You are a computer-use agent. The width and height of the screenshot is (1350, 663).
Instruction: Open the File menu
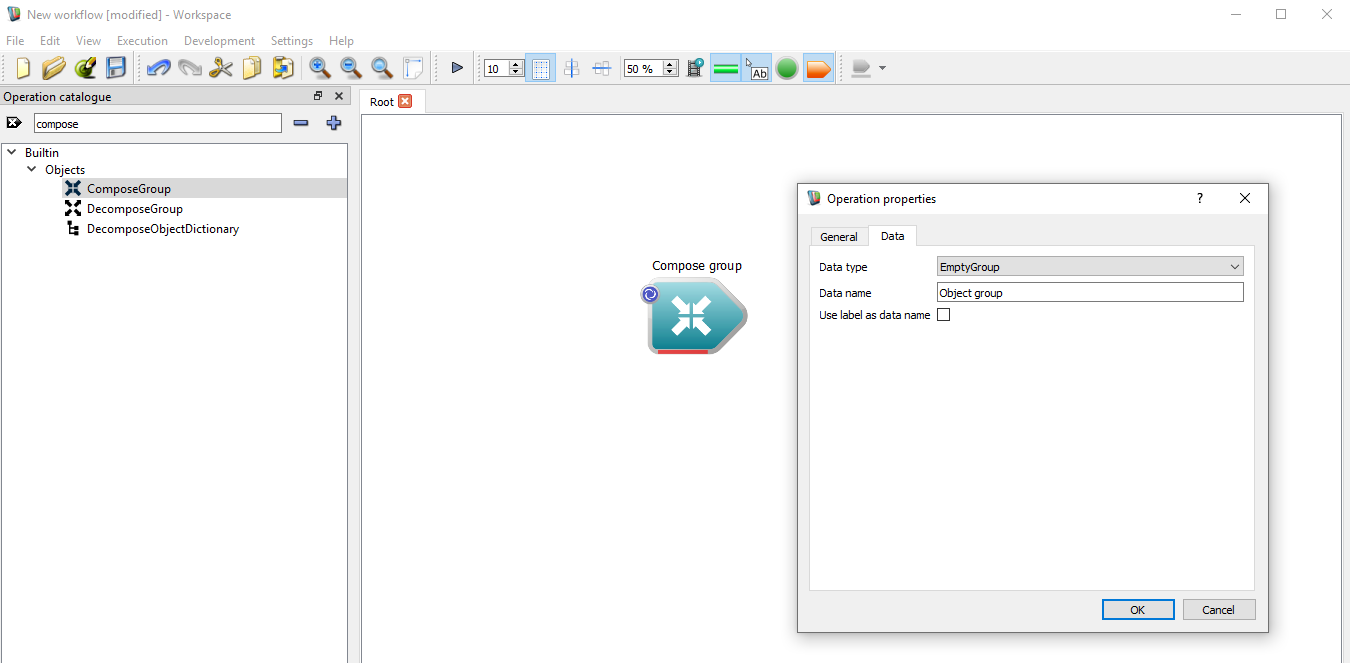point(15,41)
